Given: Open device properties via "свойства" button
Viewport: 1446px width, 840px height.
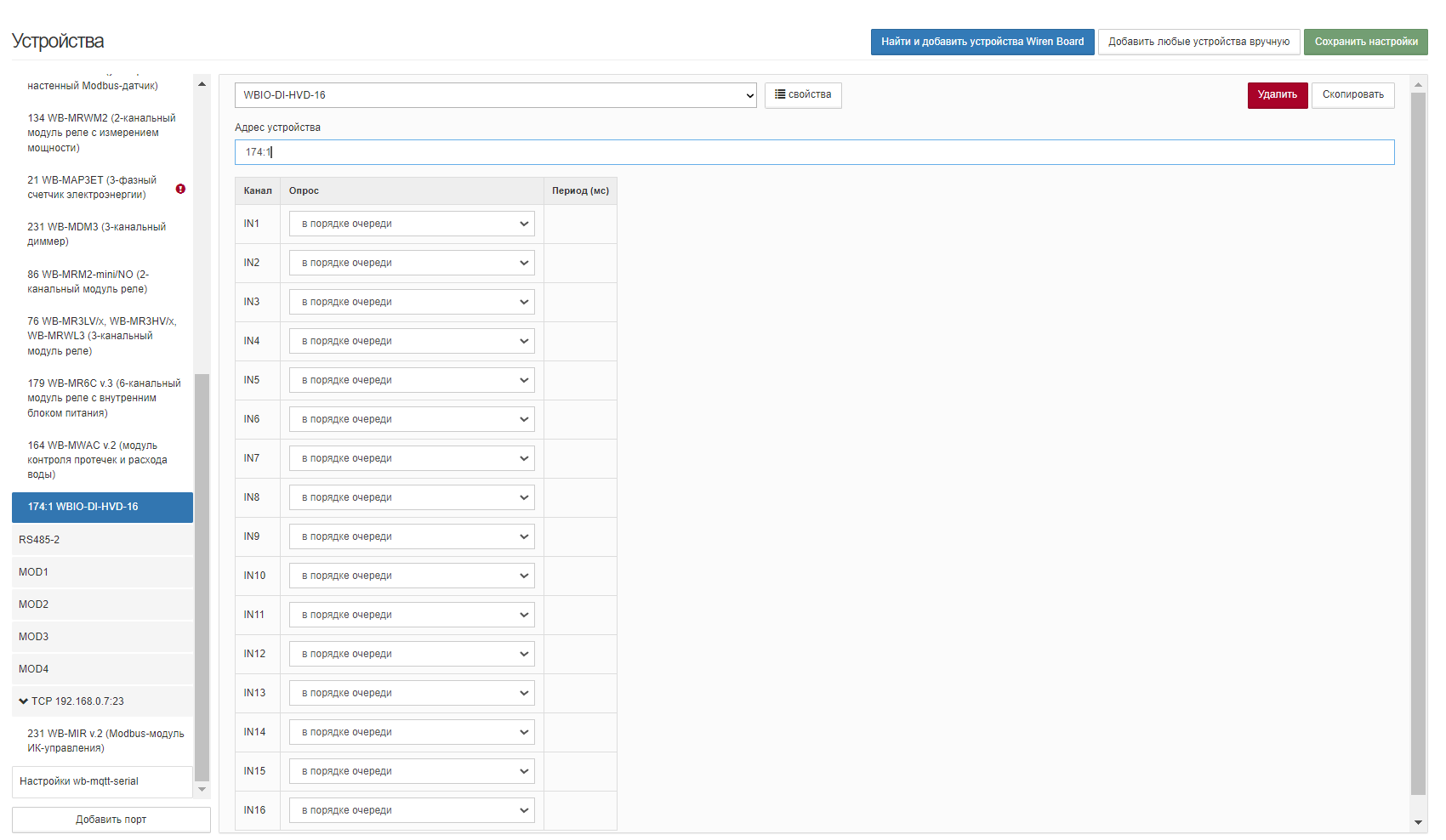Looking at the screenshot, I should [x=803, y=95].
